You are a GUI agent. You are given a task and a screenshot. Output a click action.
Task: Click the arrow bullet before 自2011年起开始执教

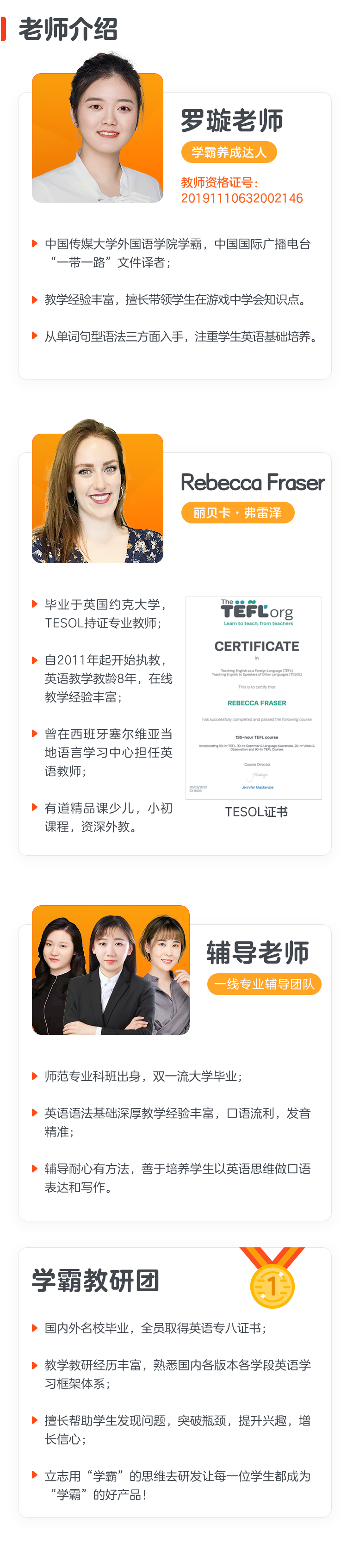point(35,660)
